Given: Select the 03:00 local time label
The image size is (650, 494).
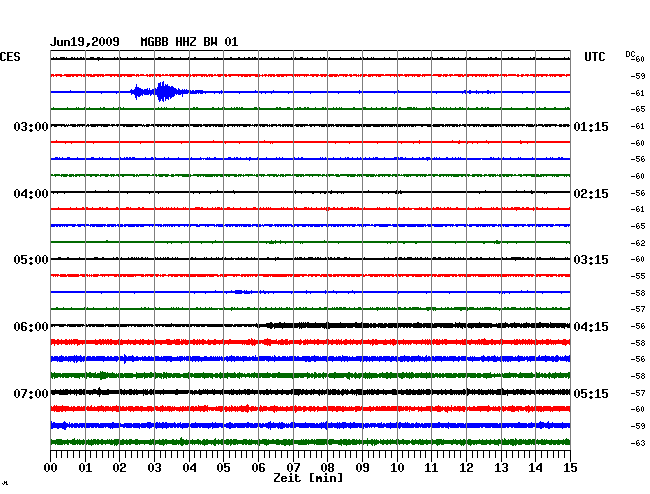Looking at the screenshot, I should click(x=31, y=126).
